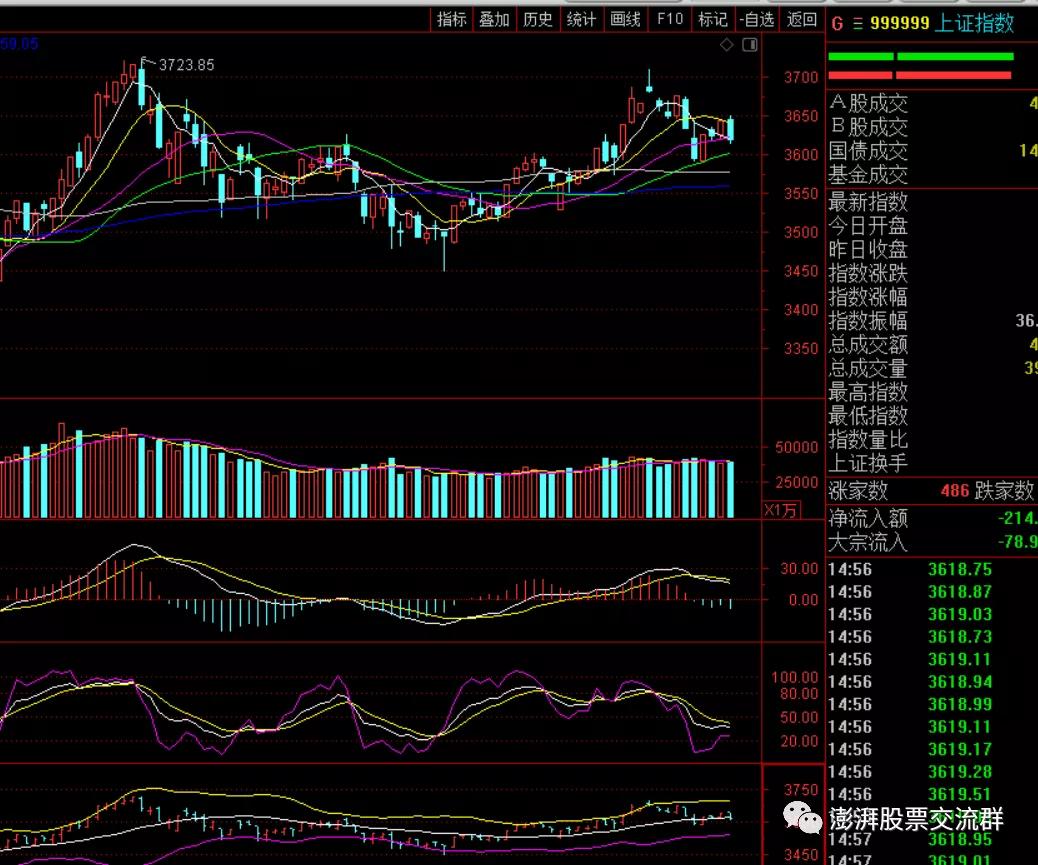
Task: Select the 叠加 overlay option
Action: 495,19
